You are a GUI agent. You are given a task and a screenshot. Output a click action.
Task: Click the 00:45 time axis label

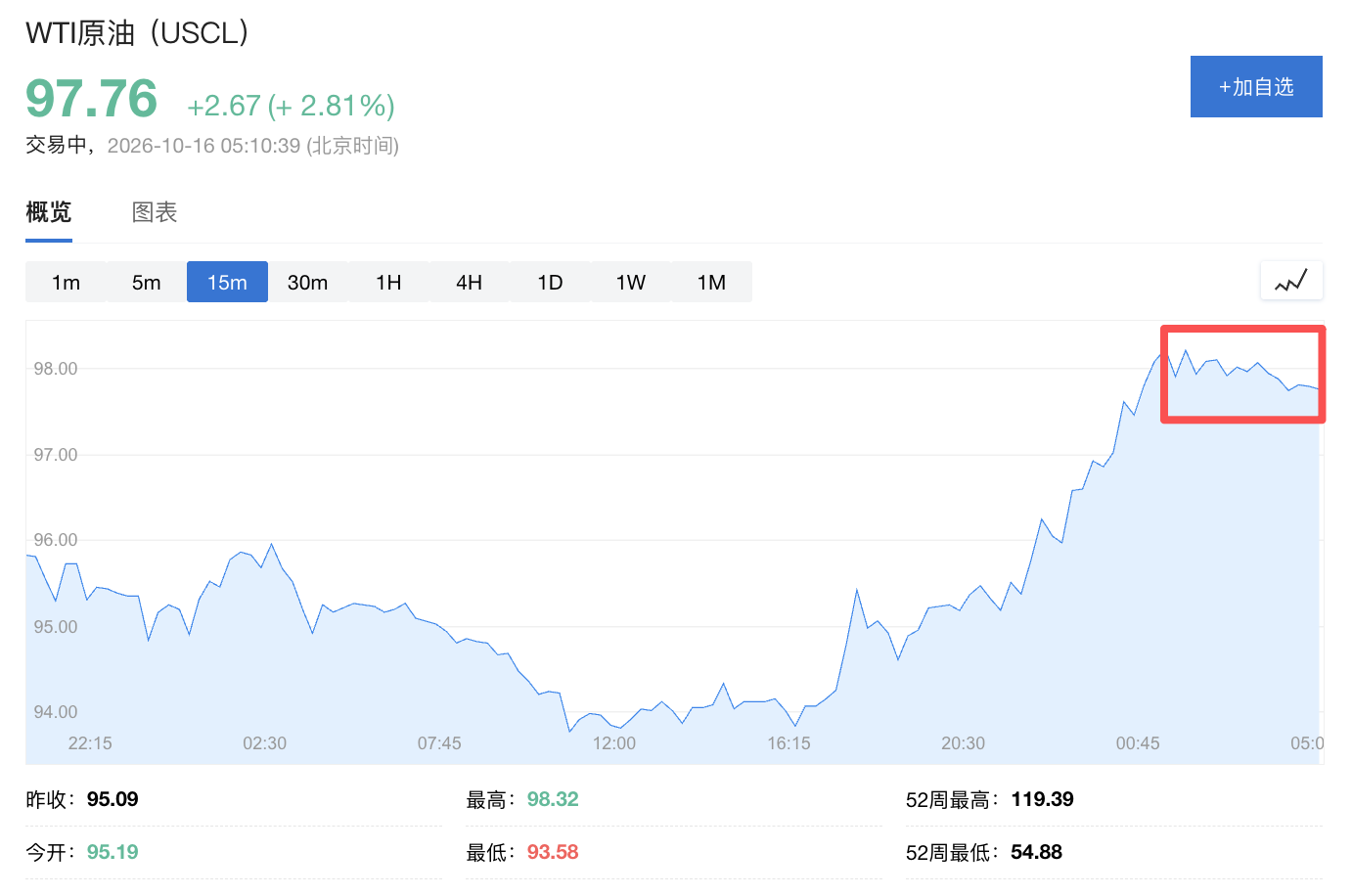[1138, 743]
